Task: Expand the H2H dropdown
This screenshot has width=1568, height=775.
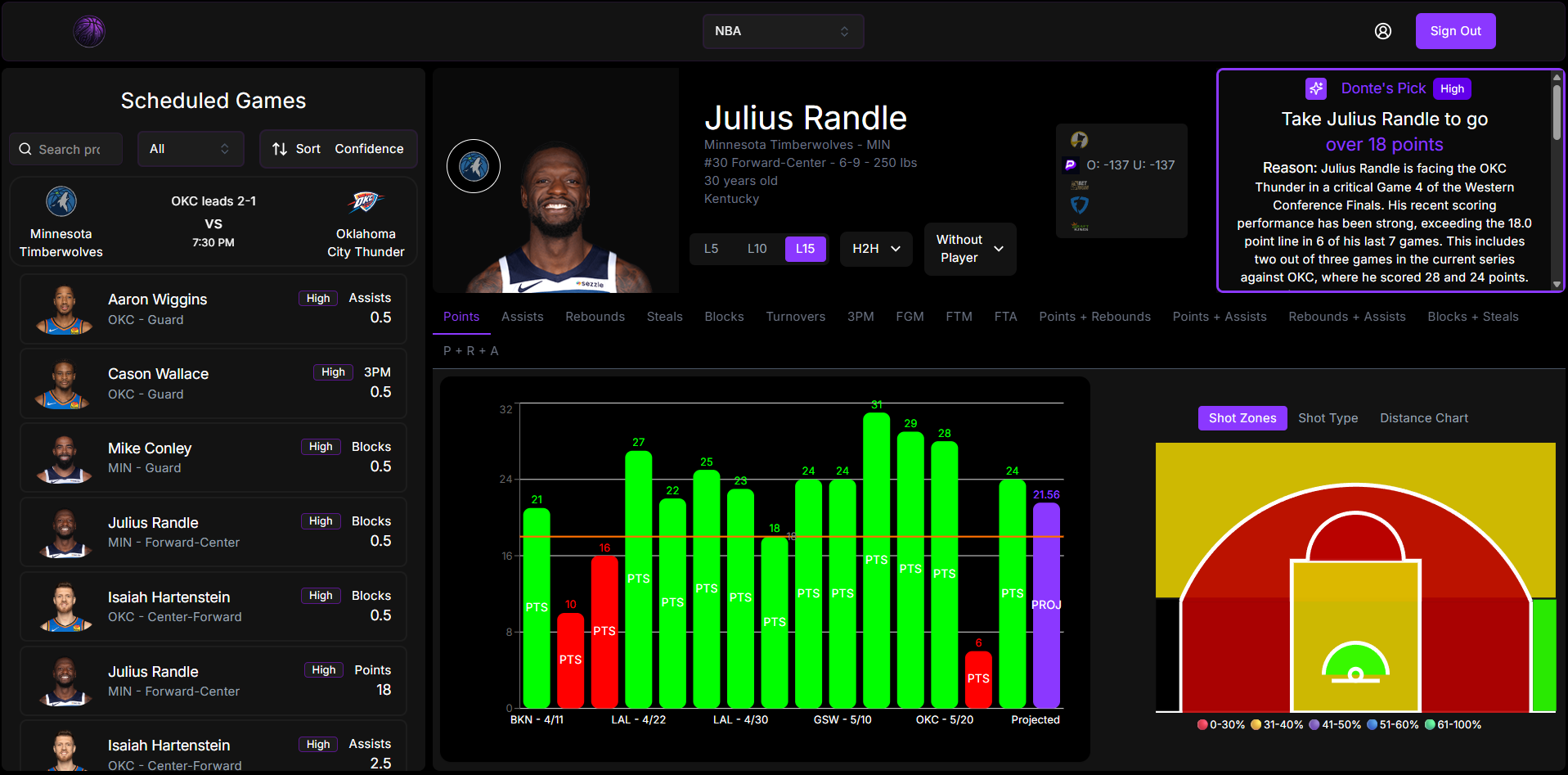Action: (876, 249)
